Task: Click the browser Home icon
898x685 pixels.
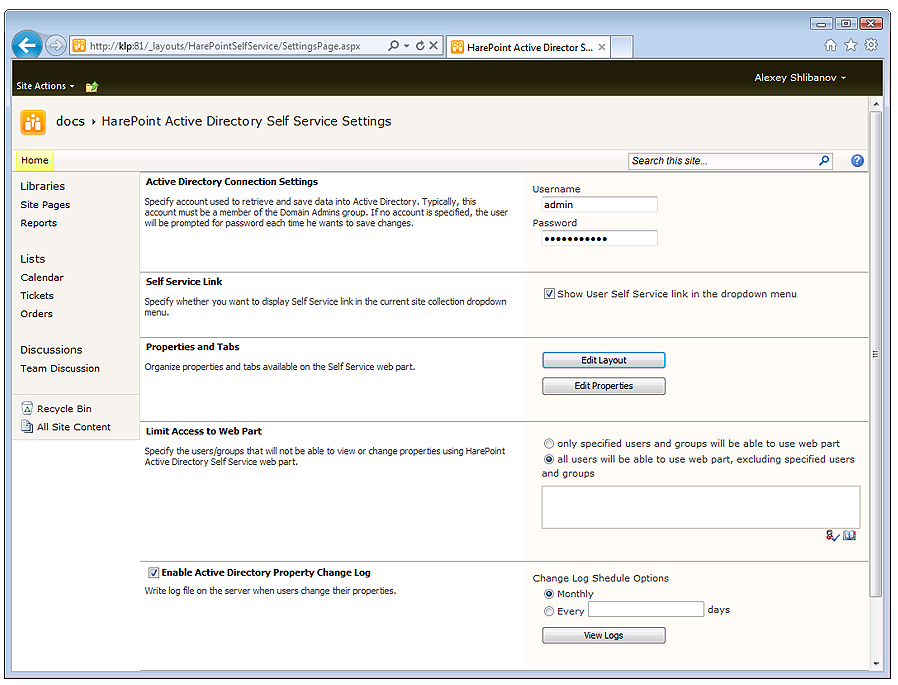Action: click(830, 46)
